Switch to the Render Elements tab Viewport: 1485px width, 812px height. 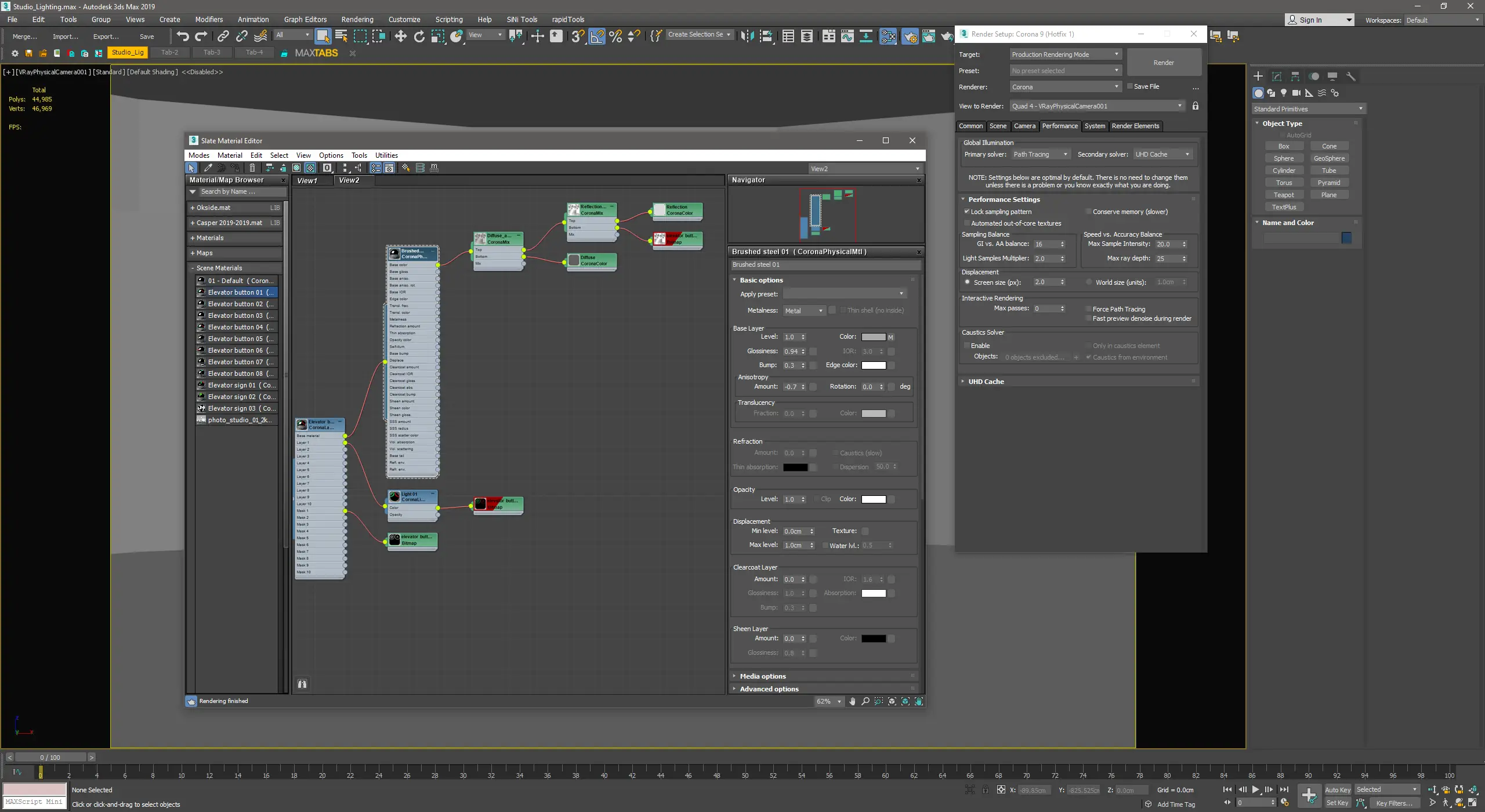[x=1135, y=126]
